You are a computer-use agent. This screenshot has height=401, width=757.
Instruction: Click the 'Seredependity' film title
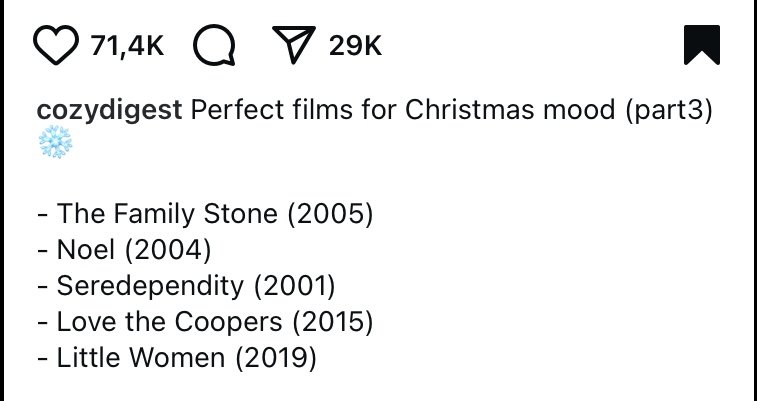(150, 286)
